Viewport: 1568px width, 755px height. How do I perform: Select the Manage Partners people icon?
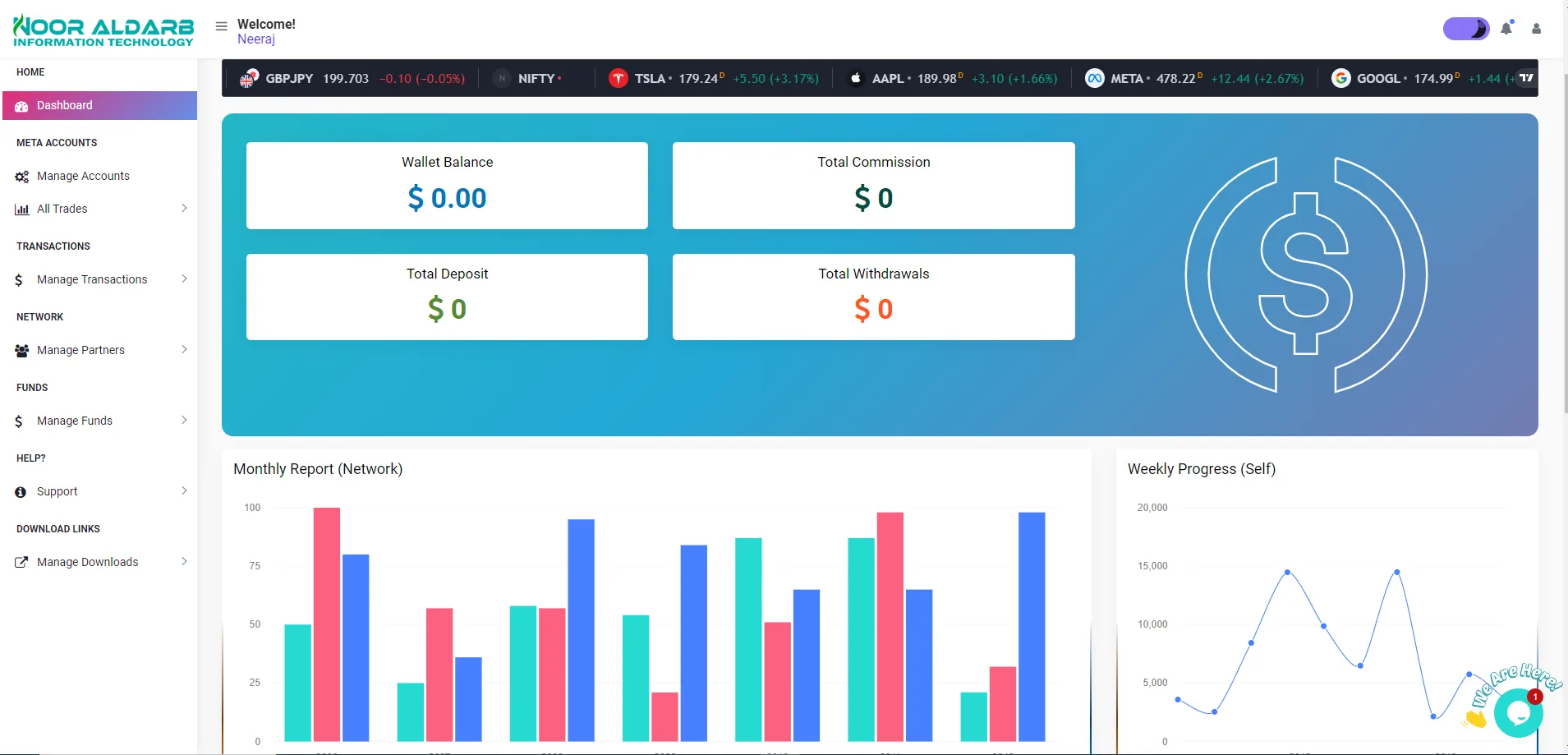click(x=21, y=350)
